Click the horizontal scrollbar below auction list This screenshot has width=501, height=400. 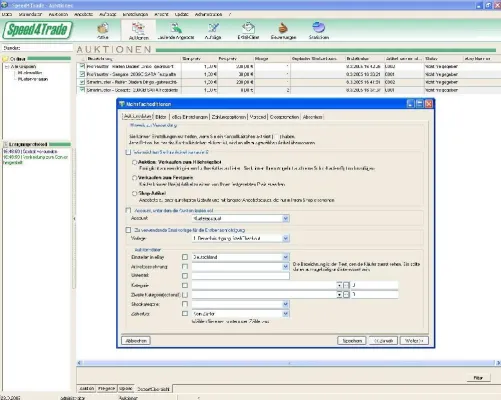point(289,363)
